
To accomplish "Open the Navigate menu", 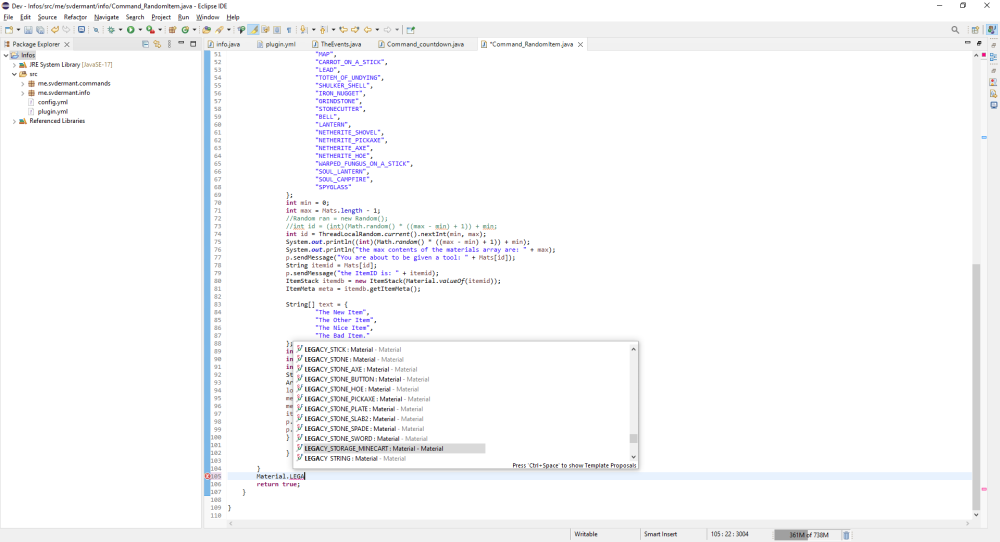I will click(107, 17).
